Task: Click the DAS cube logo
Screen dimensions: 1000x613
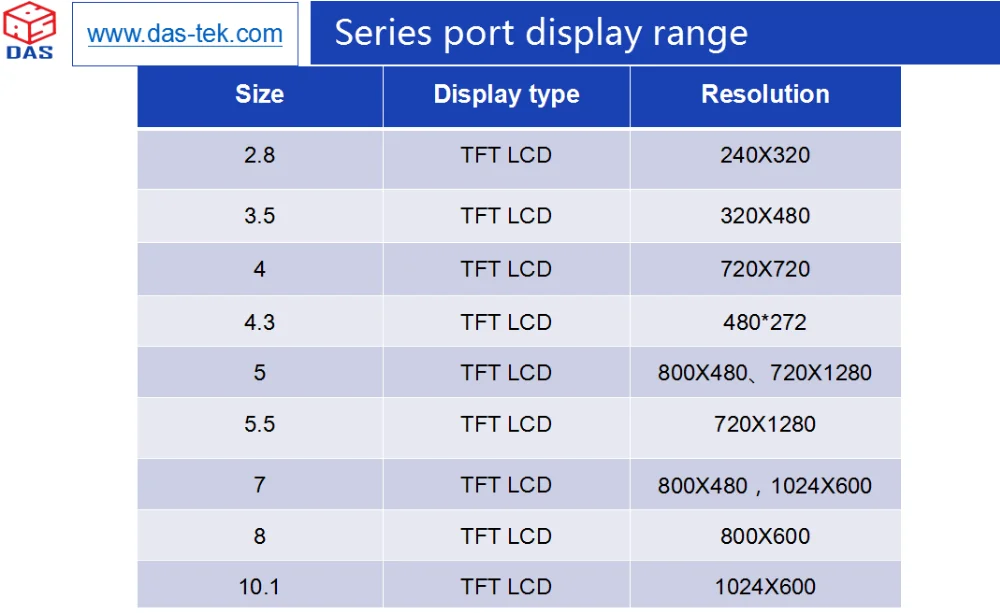Action: 29,31
